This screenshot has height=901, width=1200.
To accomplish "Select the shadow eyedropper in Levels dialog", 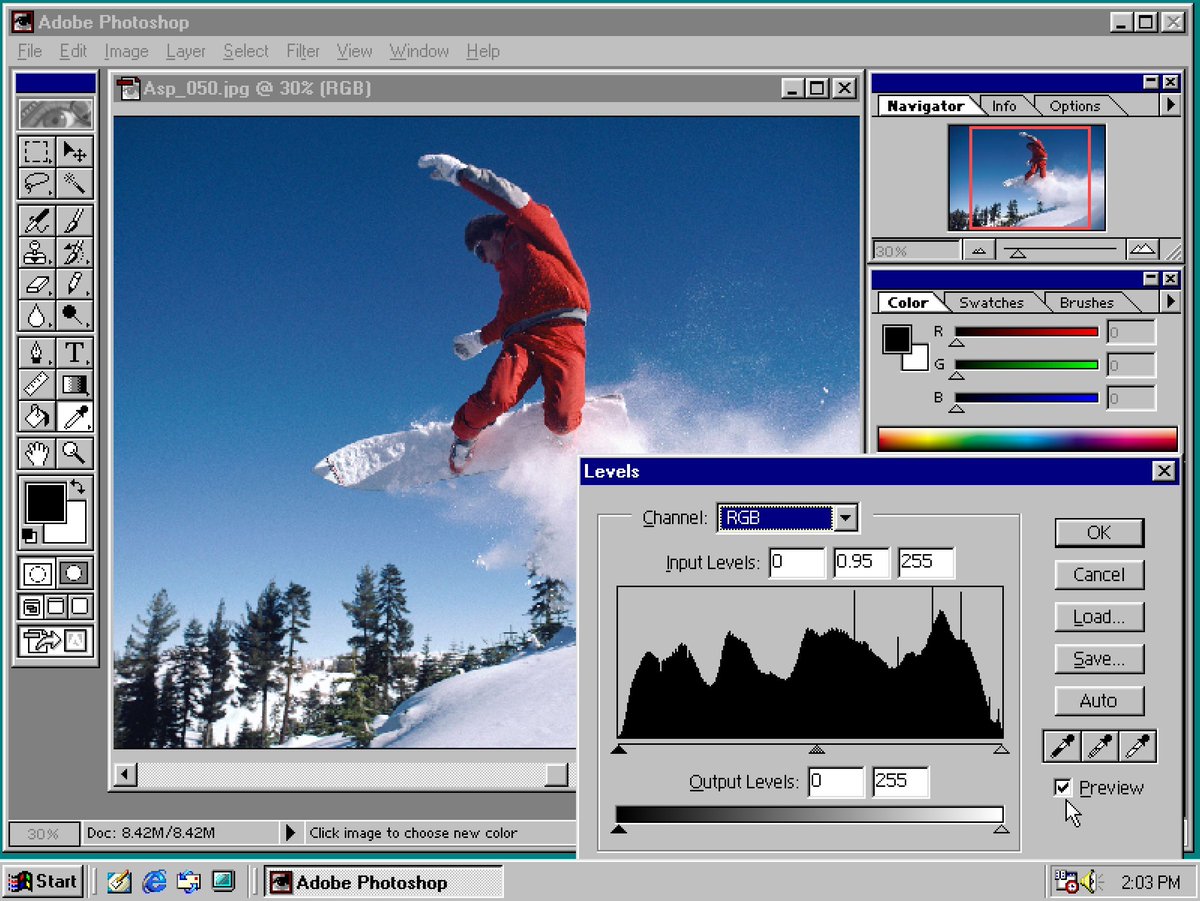I will click(1062, 745).
